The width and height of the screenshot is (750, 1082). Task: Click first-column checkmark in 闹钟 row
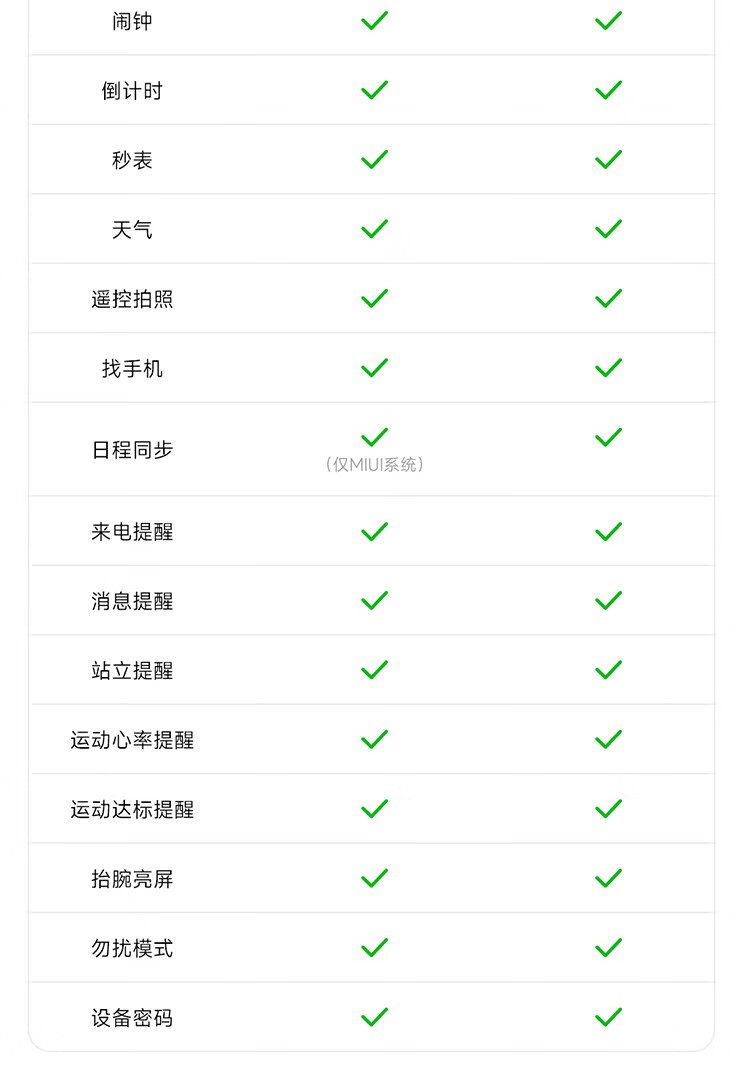375,21
